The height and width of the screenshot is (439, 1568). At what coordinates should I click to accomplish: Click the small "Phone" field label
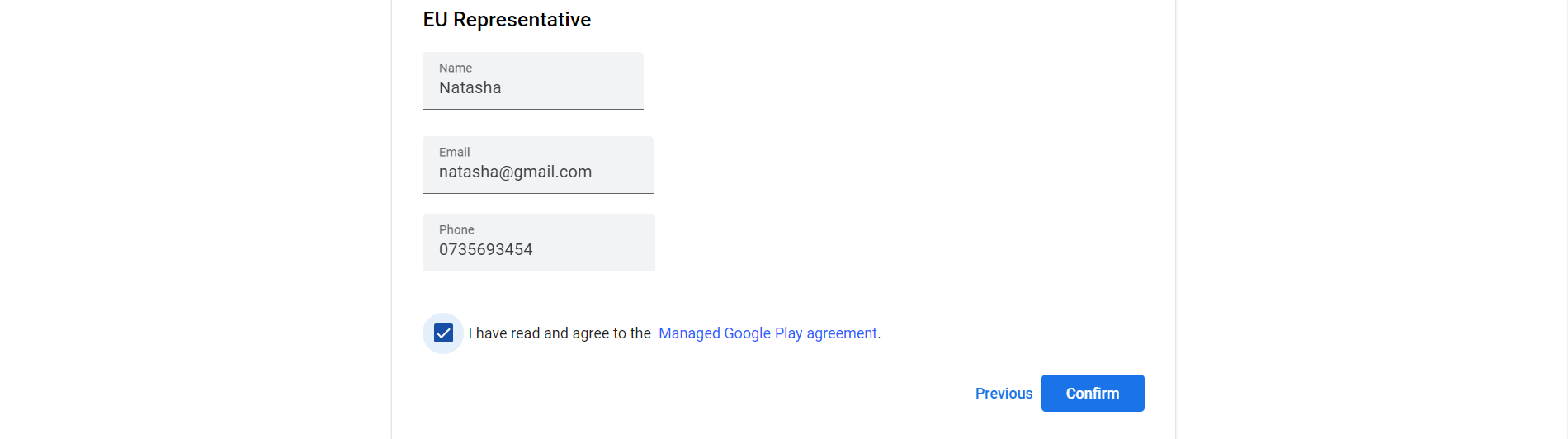(x=456, y=230)
